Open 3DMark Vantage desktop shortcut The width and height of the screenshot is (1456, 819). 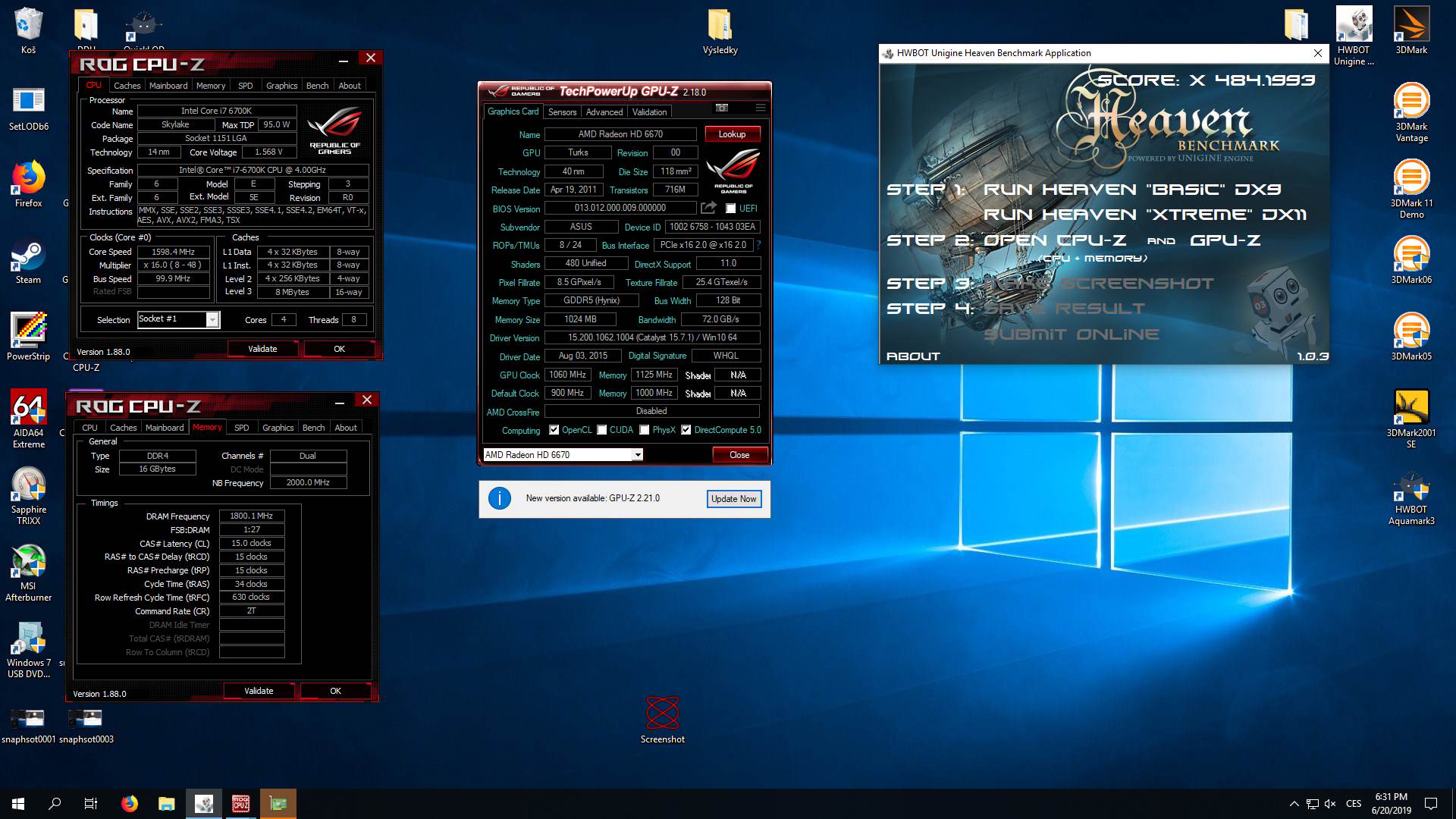coord(1411,113)
